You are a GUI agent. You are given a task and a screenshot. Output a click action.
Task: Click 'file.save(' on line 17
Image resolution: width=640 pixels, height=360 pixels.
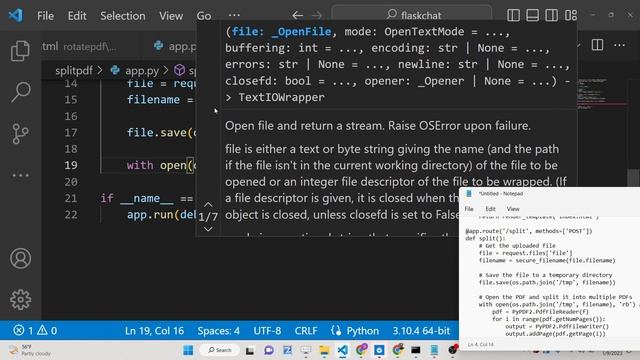[161, 132]
